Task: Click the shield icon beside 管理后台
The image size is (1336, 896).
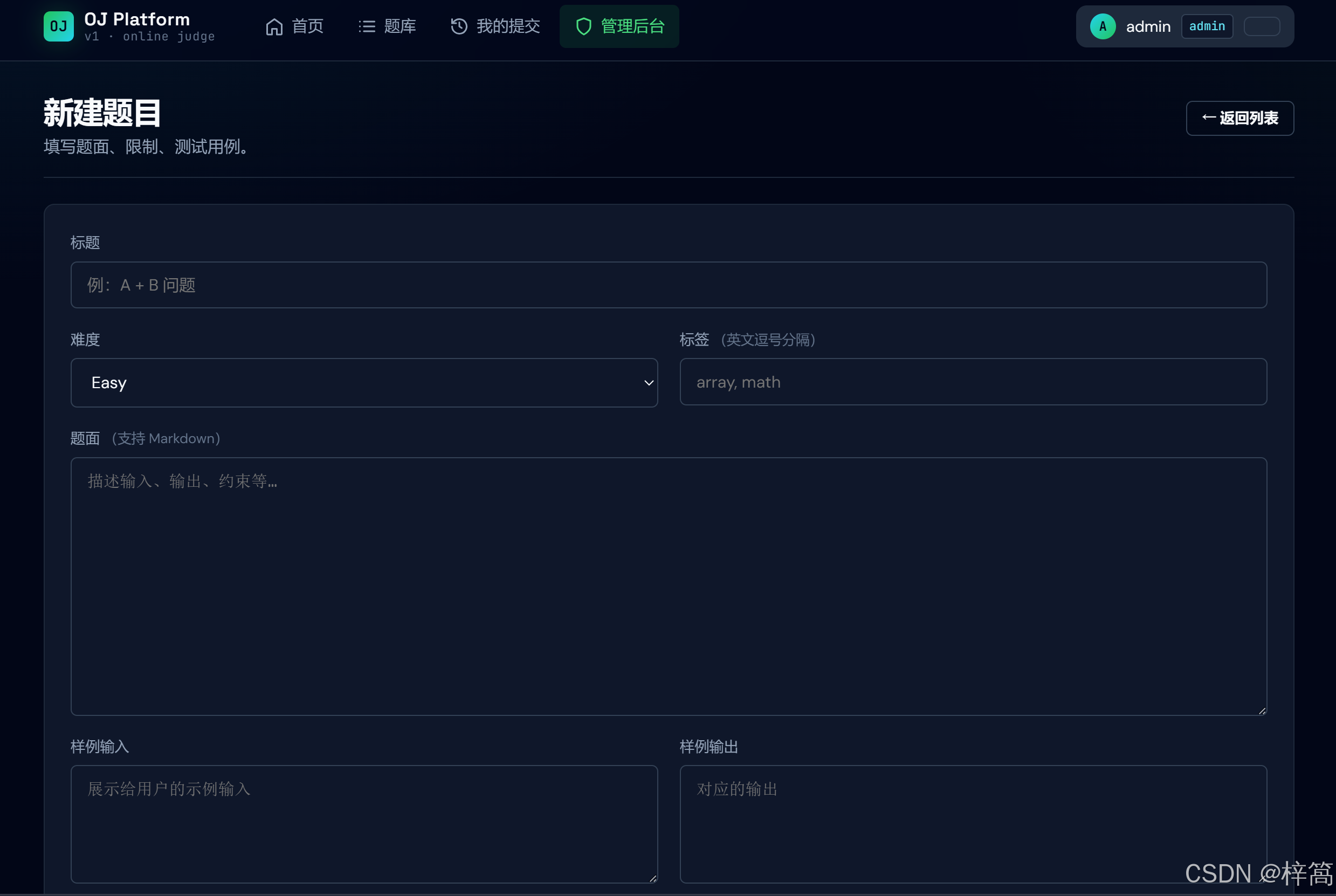Action: (583, 26)
